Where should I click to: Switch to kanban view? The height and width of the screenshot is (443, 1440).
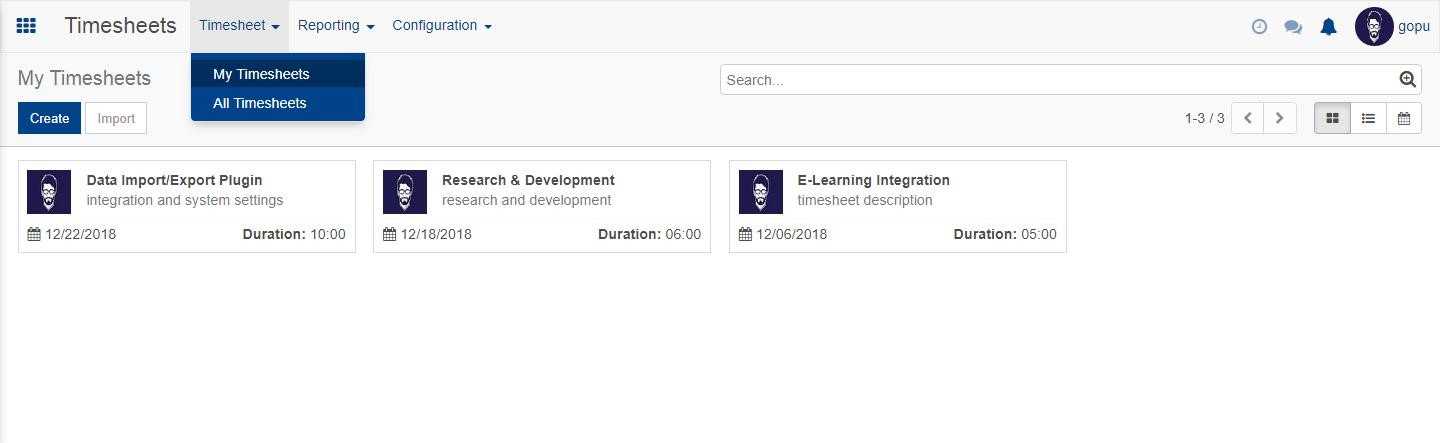click(x=1332, y=118)
